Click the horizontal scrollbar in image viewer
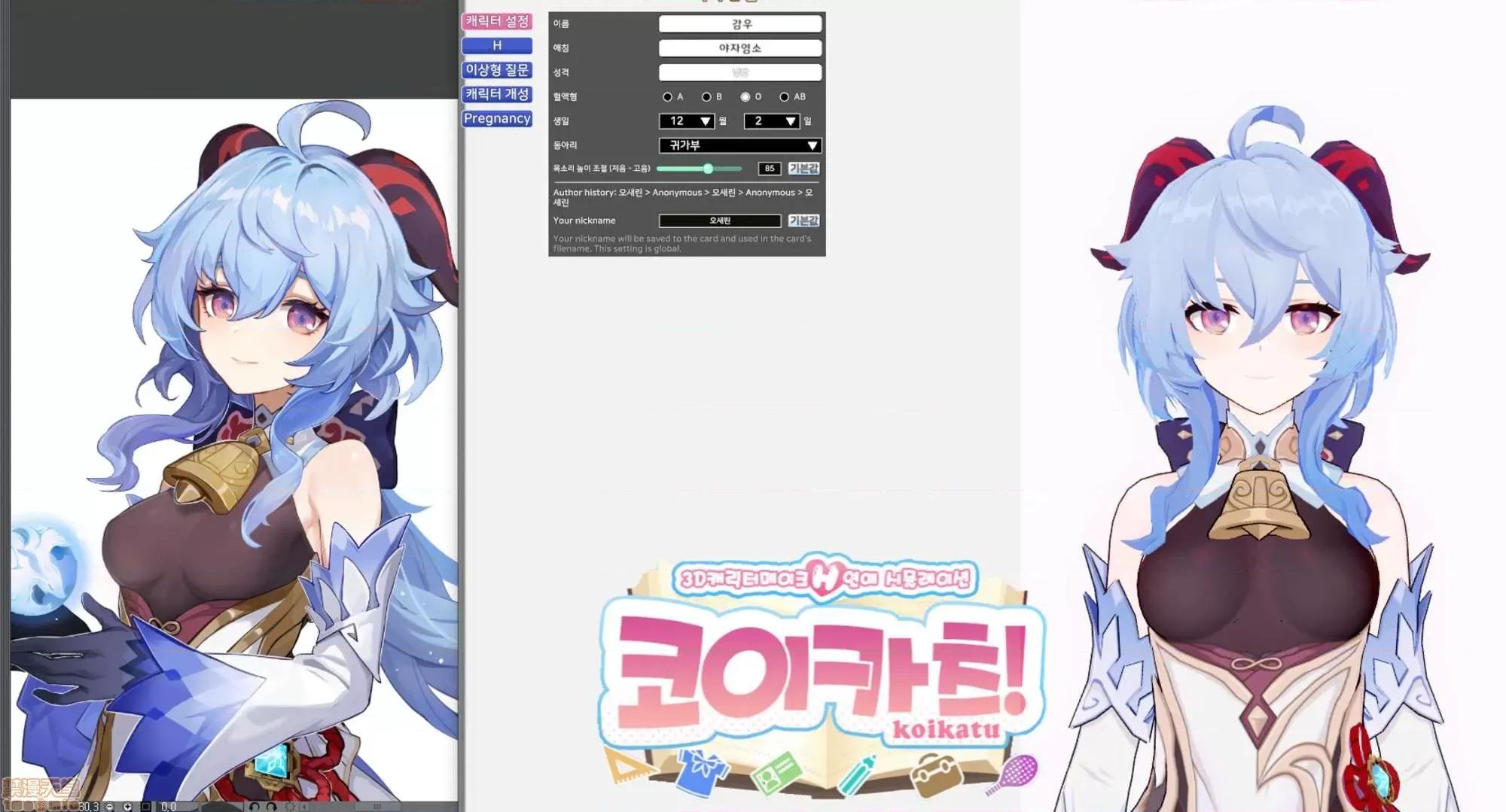Viewport: 1506px width, 812px height. (x=376, y=806)
